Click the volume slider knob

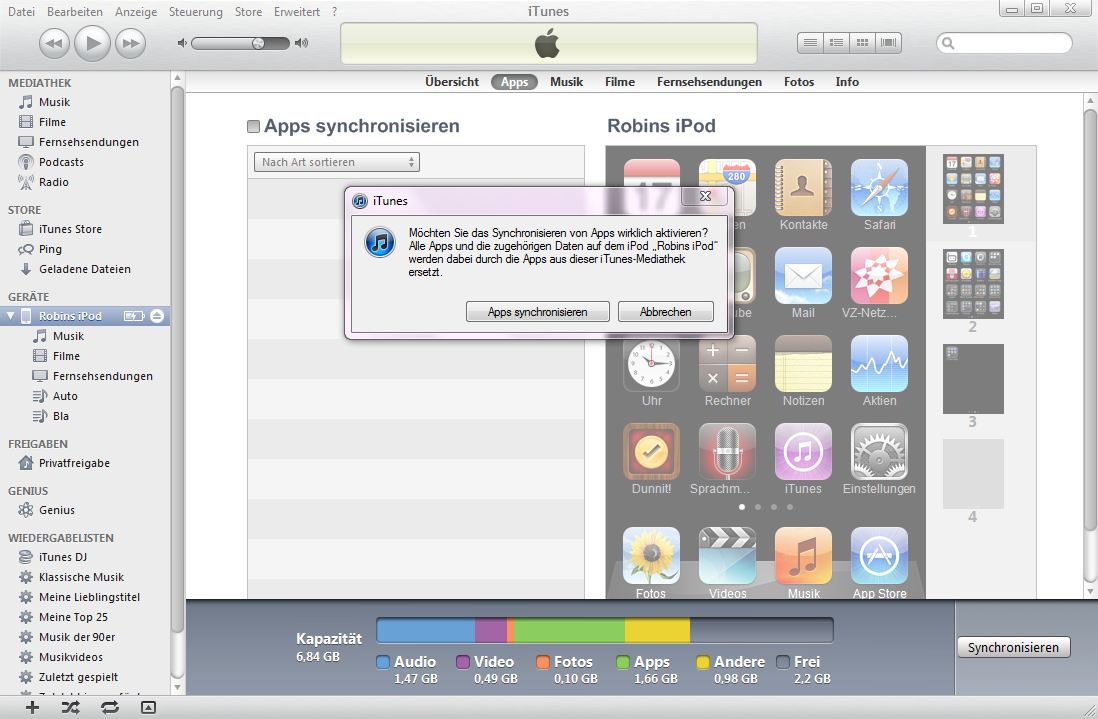point(258,43)
